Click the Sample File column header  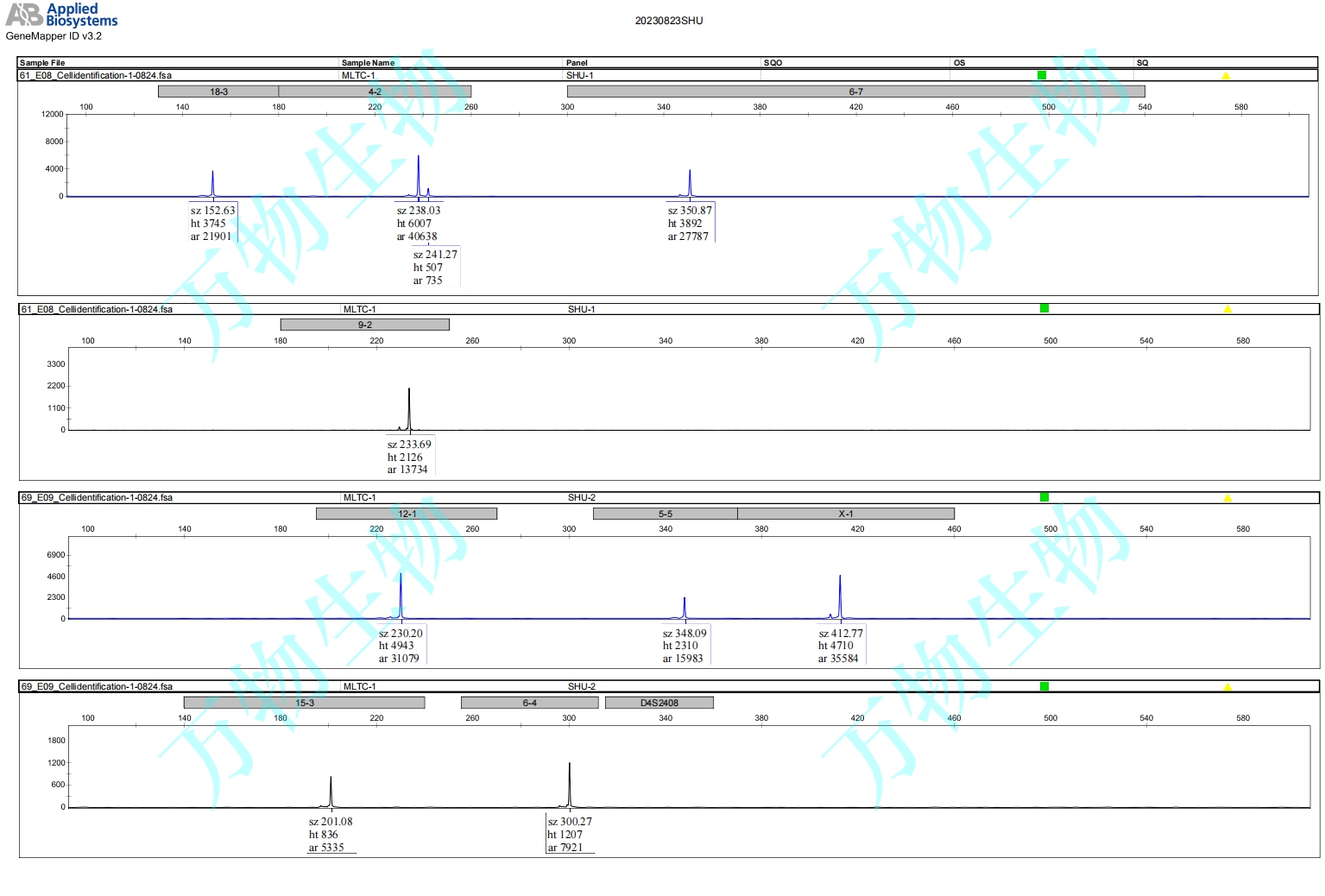click(x=42, y=63)
